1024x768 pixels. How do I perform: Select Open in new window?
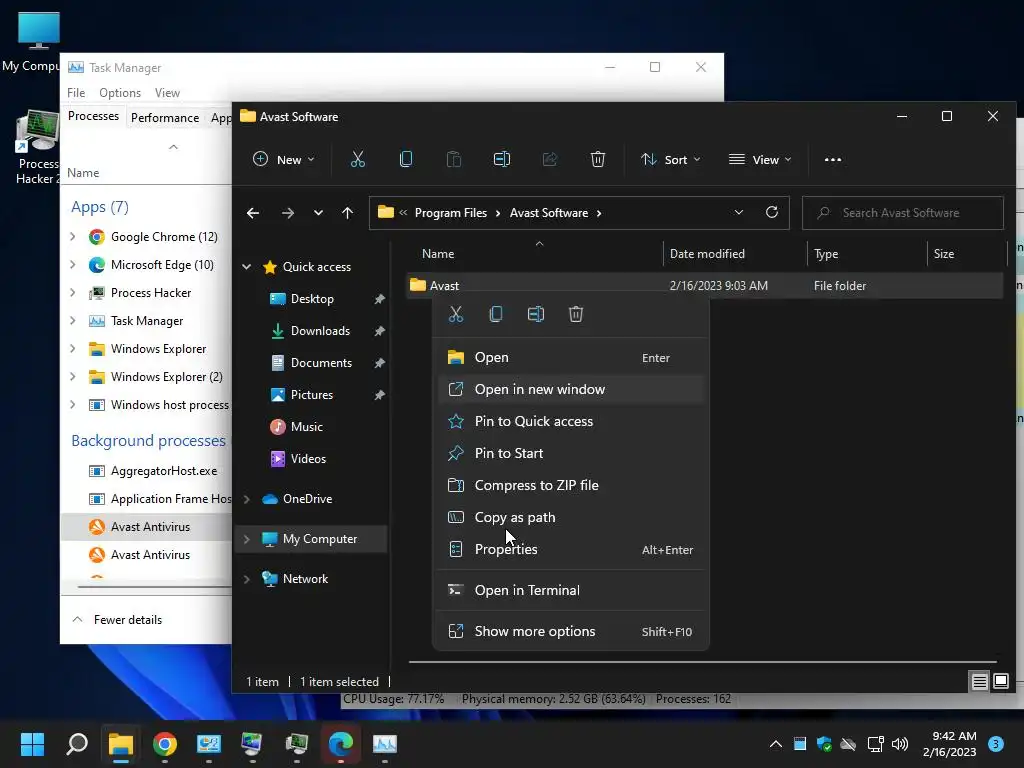pyautogui.click(x=570, y=389)
